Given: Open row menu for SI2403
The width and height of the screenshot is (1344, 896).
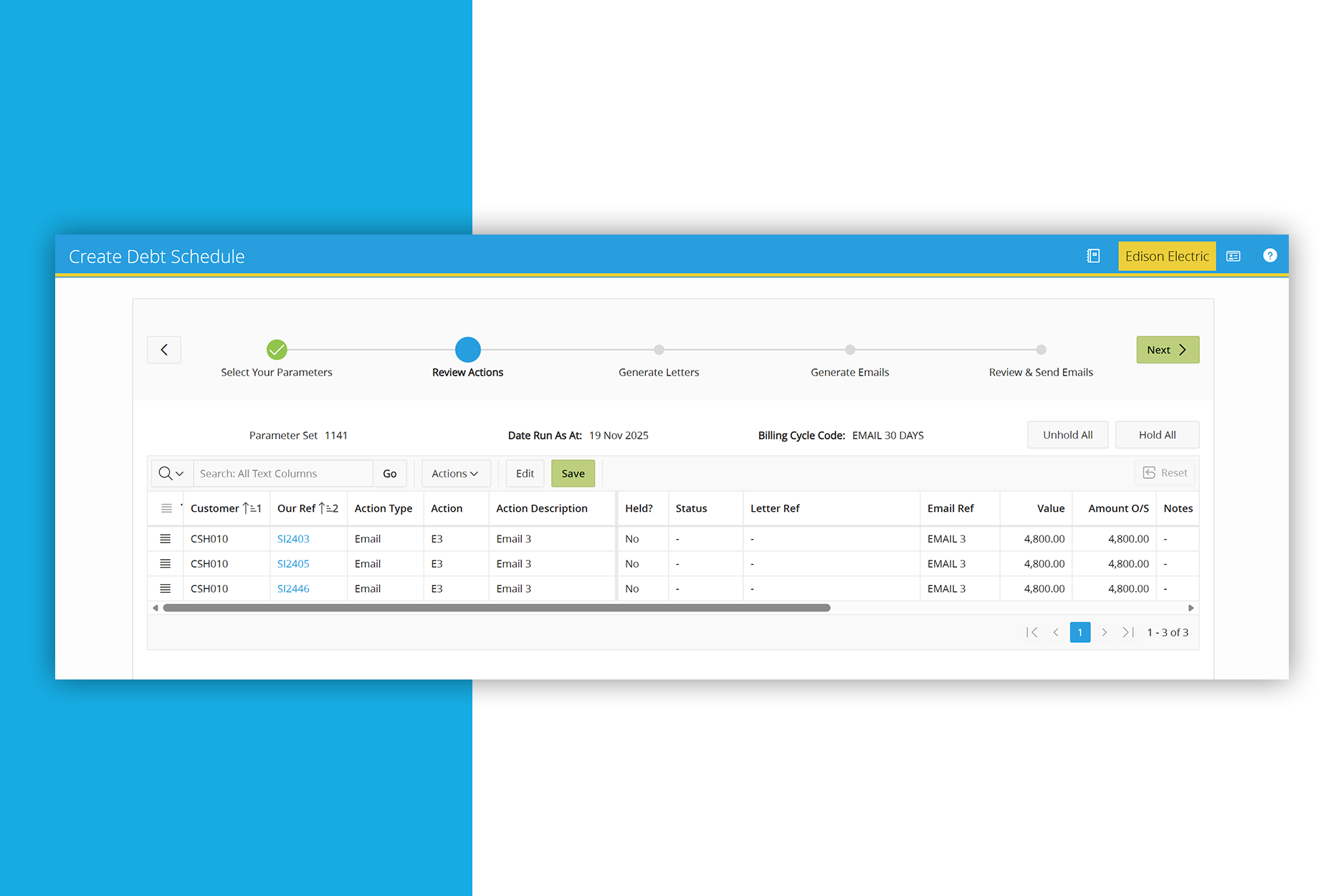Looking at the screenshot, I should [166, 539].
